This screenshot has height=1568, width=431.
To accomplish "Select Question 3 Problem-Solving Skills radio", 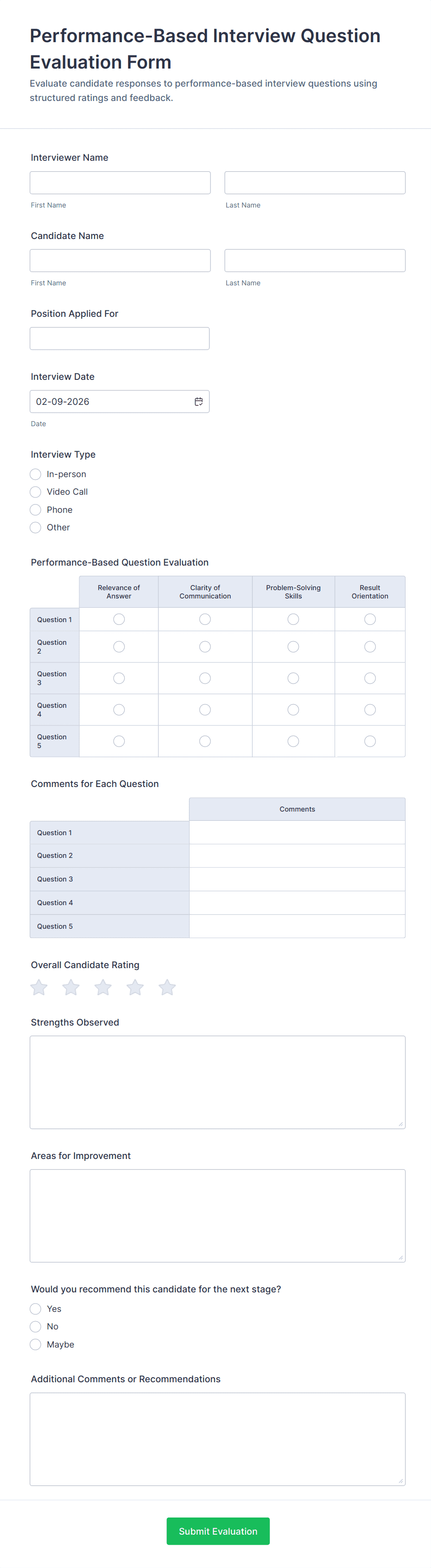I will coord(293,678).
